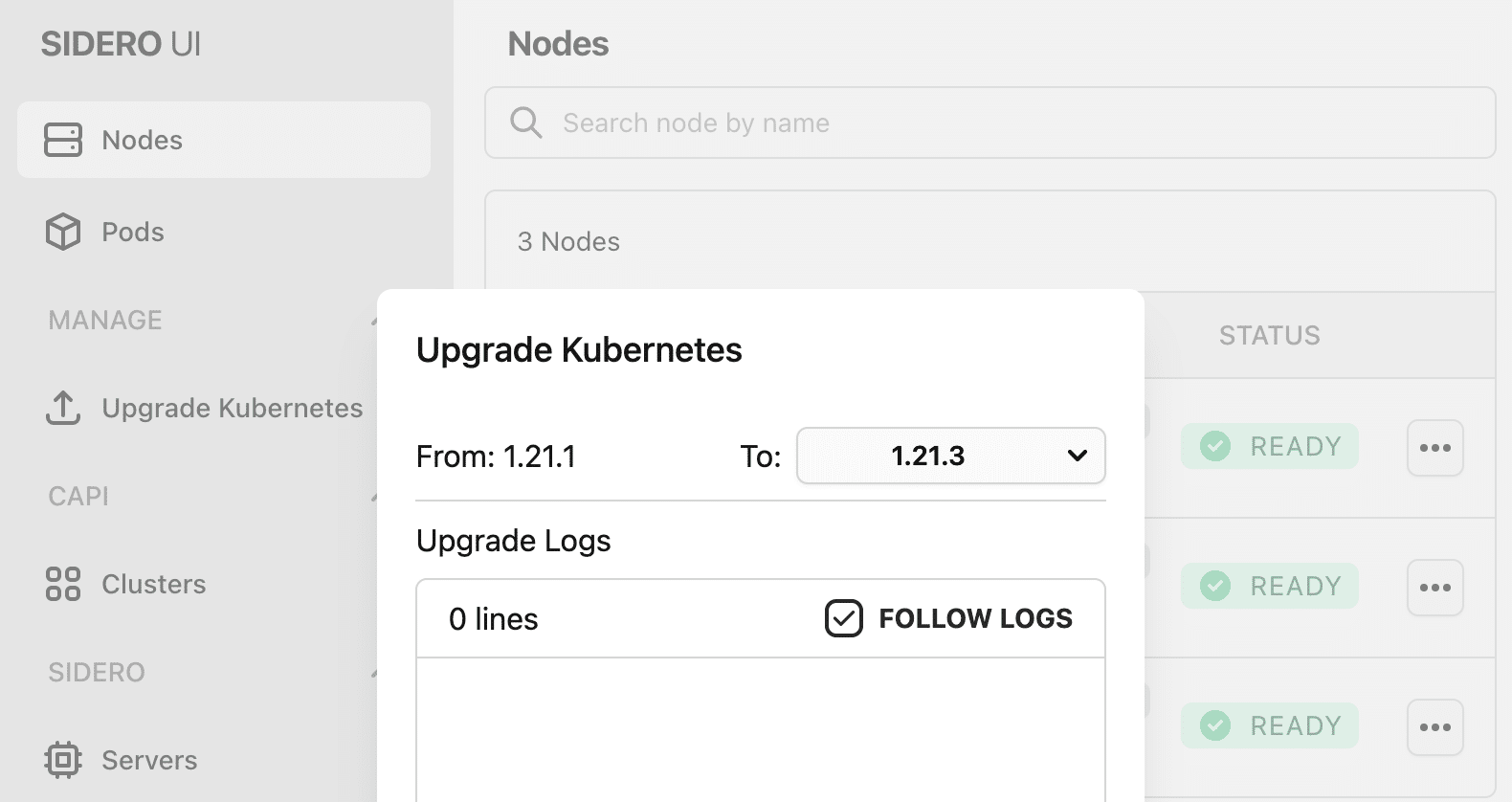Click the Clusters grid icon

(63, 584)
